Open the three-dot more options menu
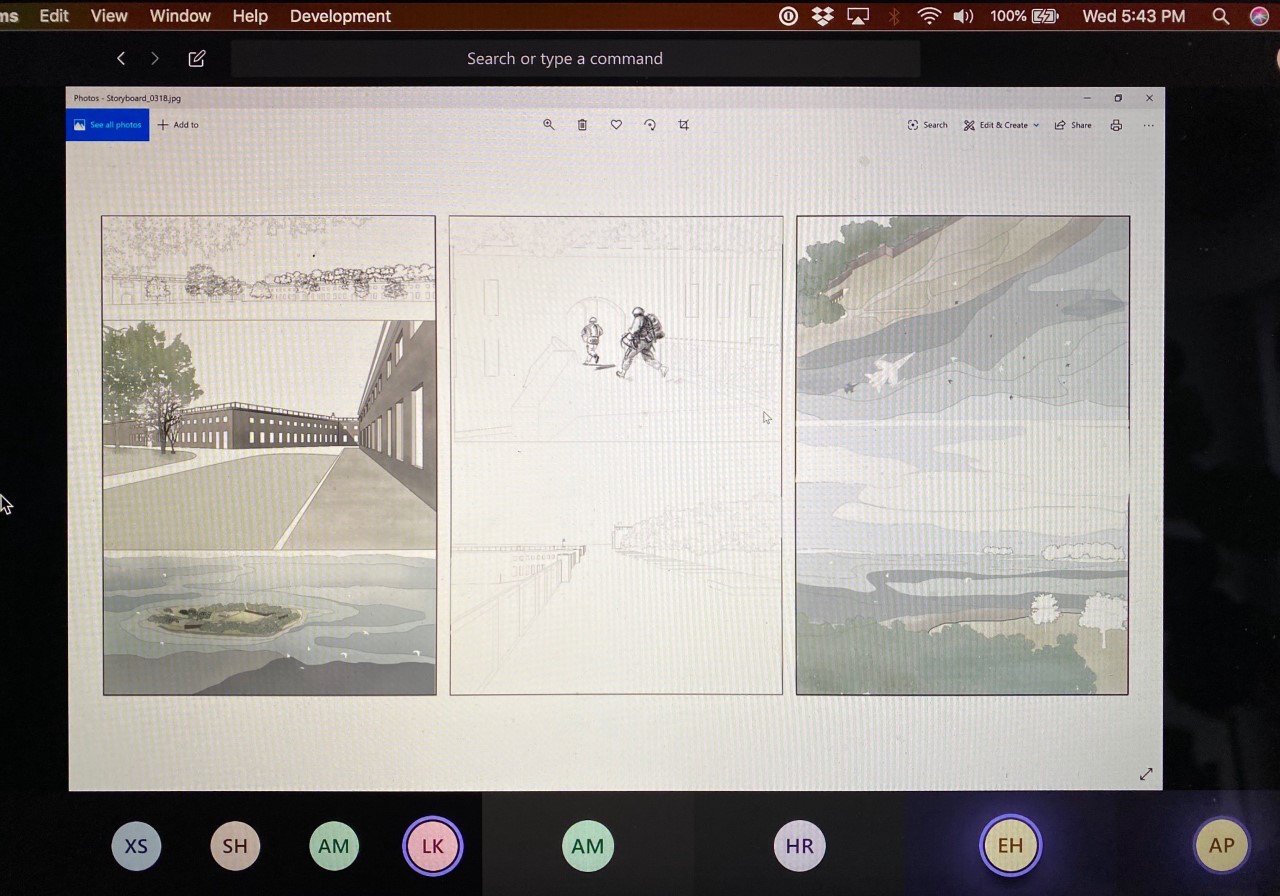1280x896 pixels. (x=1149, y=125)
